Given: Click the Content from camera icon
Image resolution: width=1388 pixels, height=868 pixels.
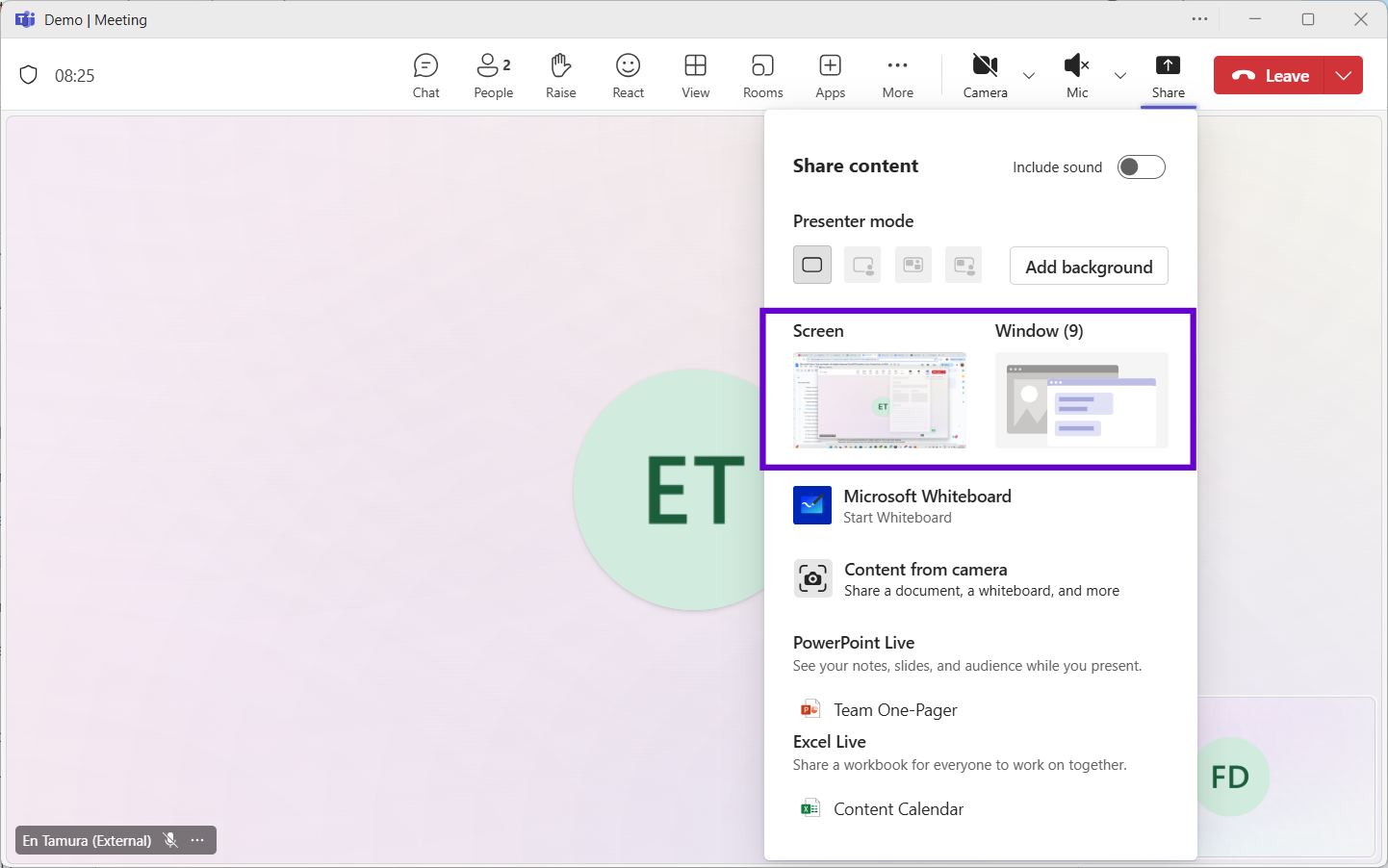Looking at the screenshot, I should click(812, 578).
